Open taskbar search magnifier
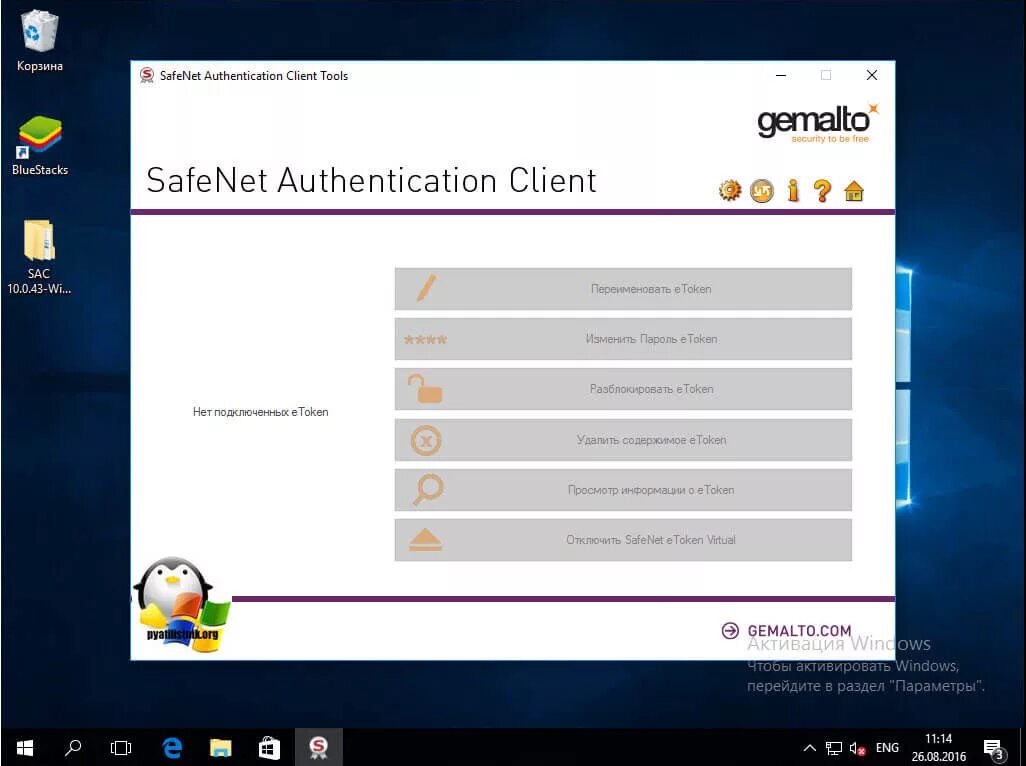The image size is (1026, 766). [73, 747]
